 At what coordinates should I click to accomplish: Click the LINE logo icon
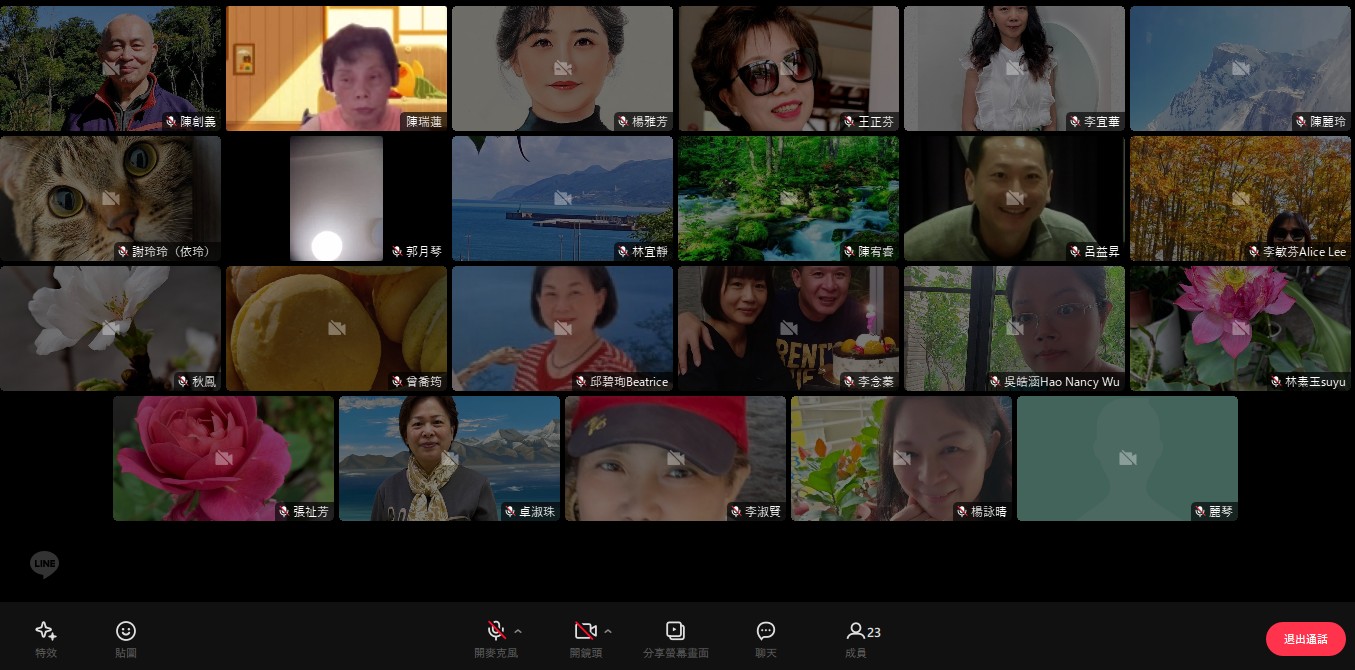click(x=44, y=565)
